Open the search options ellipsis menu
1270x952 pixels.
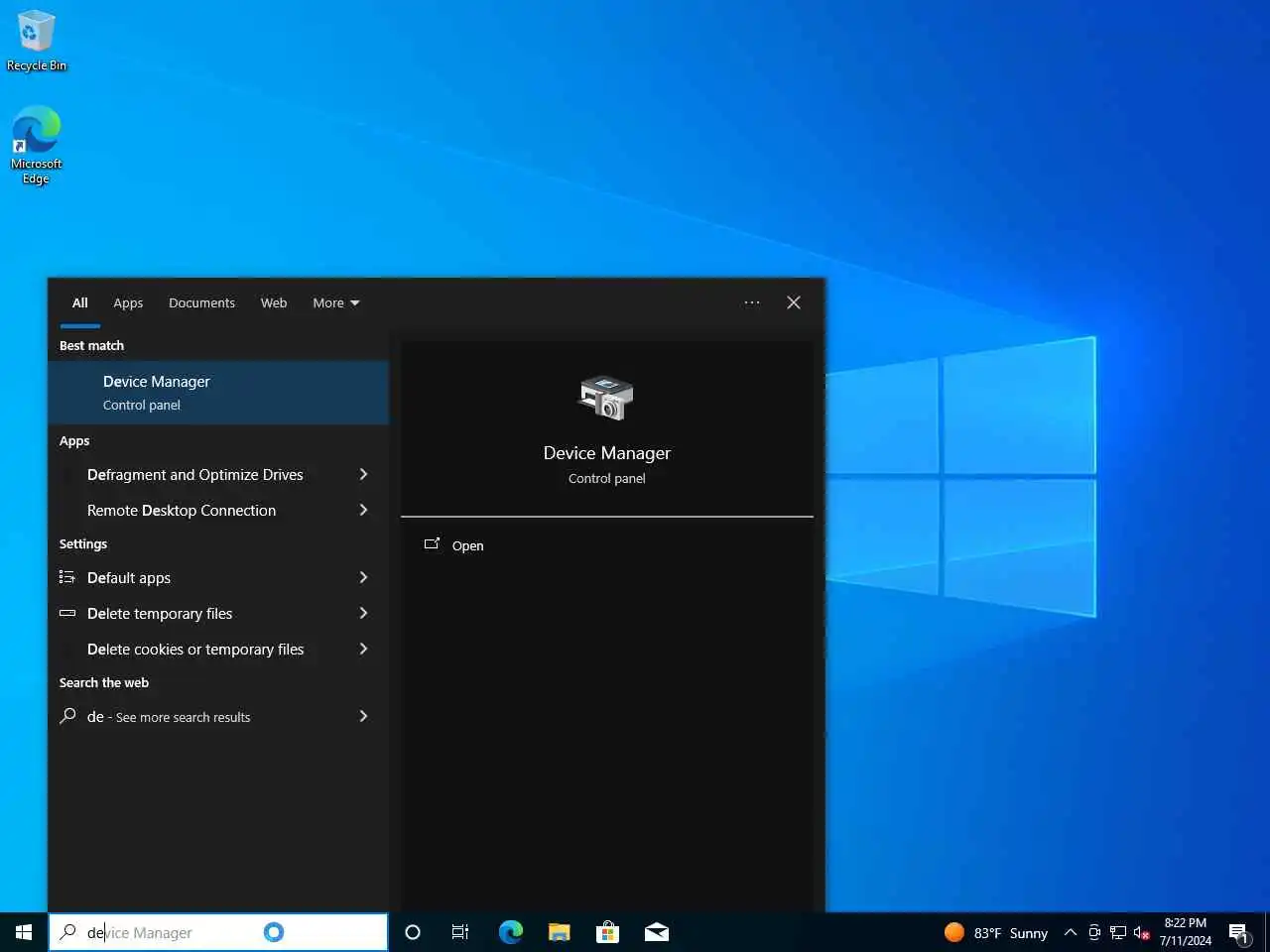coord(752,302)
